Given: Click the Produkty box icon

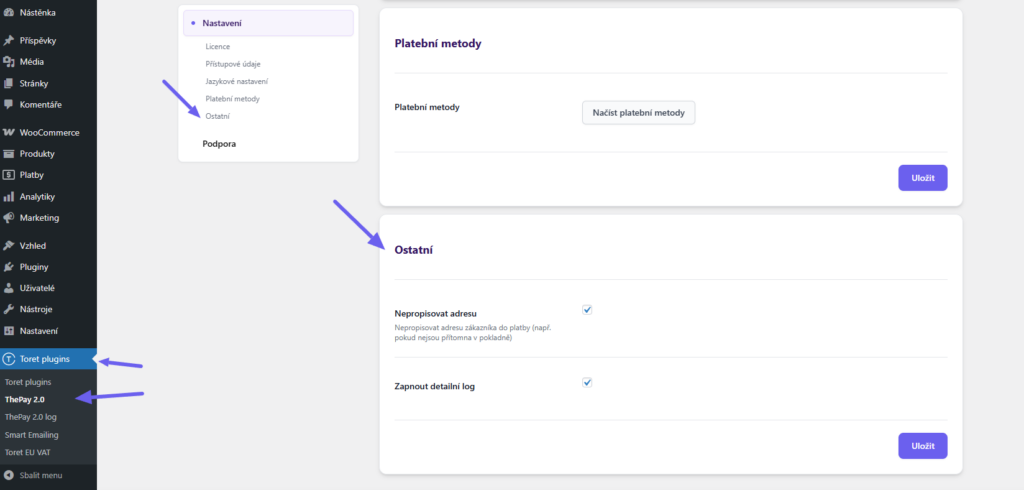Looking at the screenshot, I should 8,154.
